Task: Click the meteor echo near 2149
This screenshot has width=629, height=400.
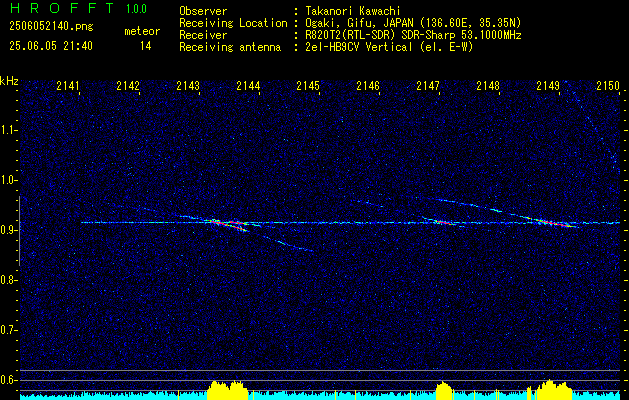Action: click(552, 223)
